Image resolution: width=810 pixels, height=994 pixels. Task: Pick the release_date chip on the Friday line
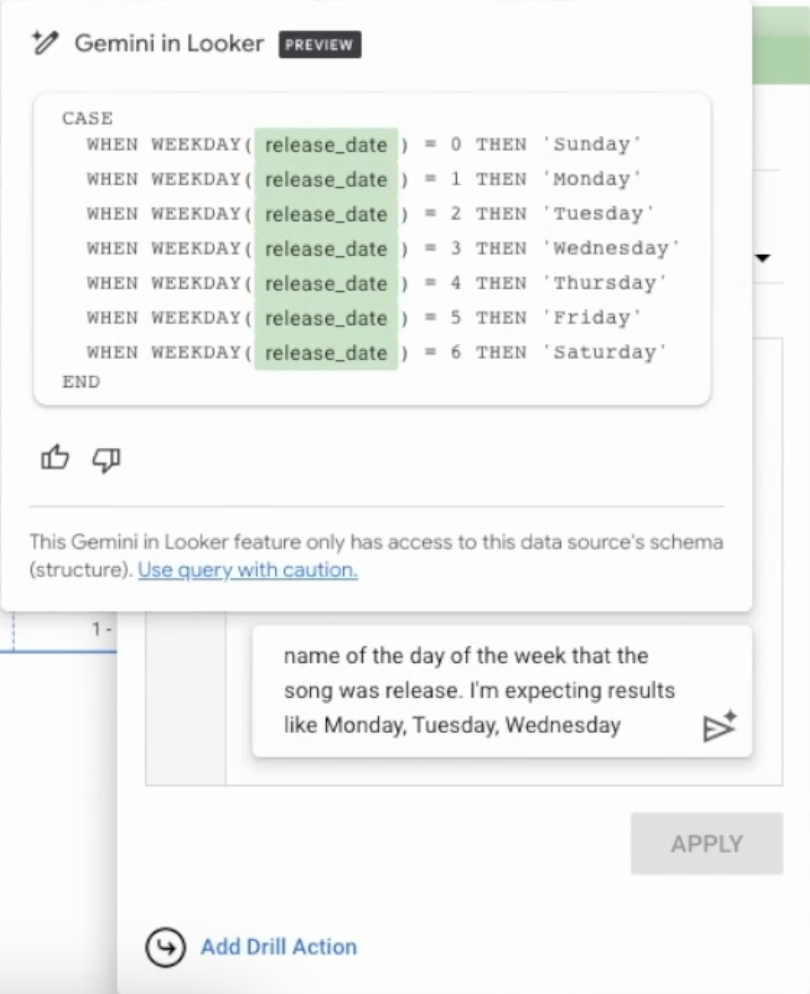tap(326, 318)
